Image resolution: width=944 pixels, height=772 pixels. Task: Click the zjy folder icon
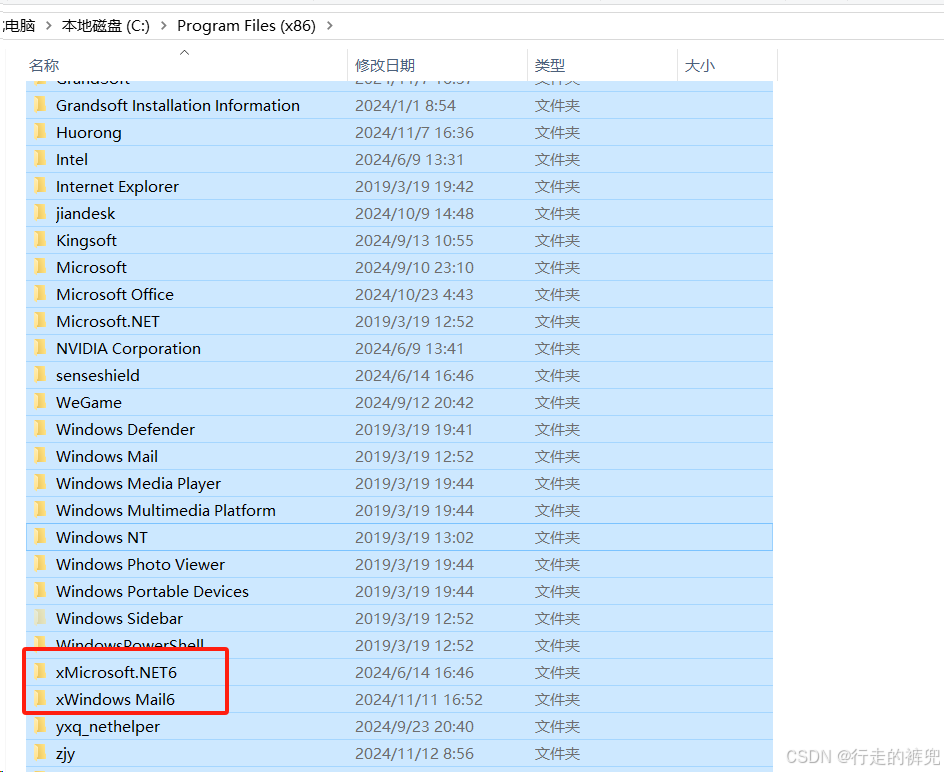point(40,752)
